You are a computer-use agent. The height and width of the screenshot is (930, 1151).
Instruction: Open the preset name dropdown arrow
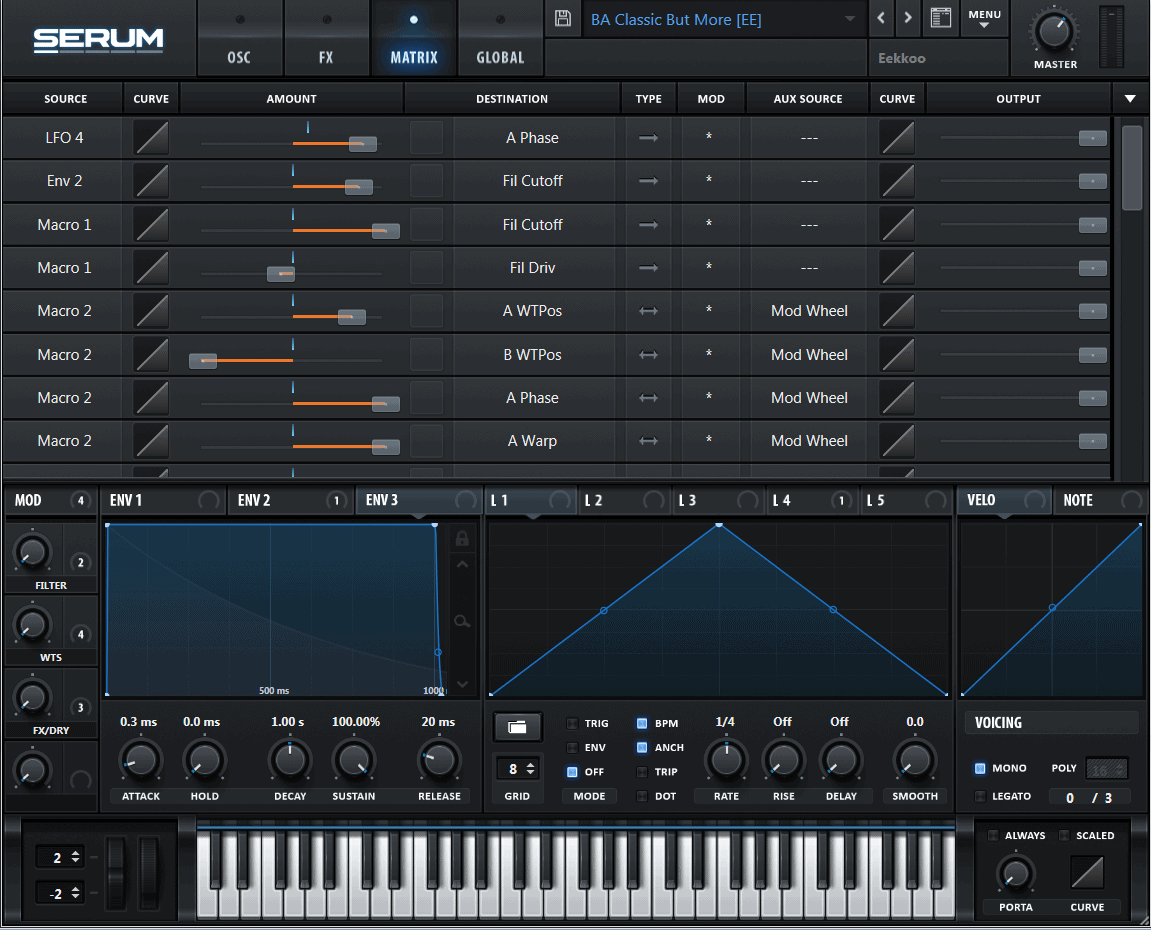click(x=850, y=18)
